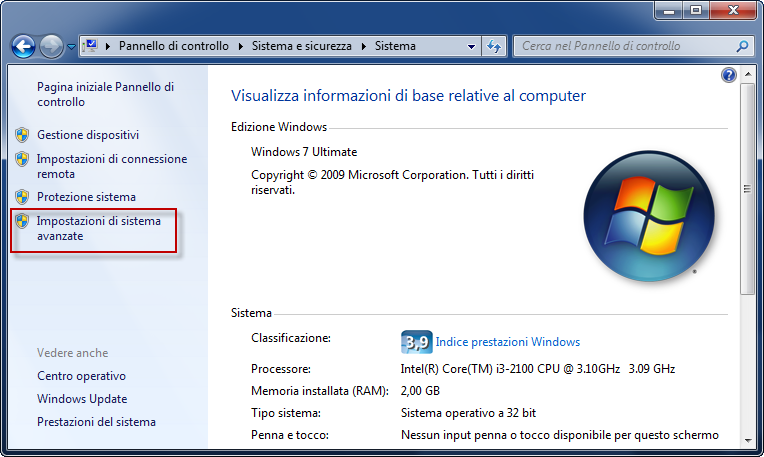Screen dimensions: 764x457
Task: Click the vertical scrollbar down arrow
Action: 748,441
